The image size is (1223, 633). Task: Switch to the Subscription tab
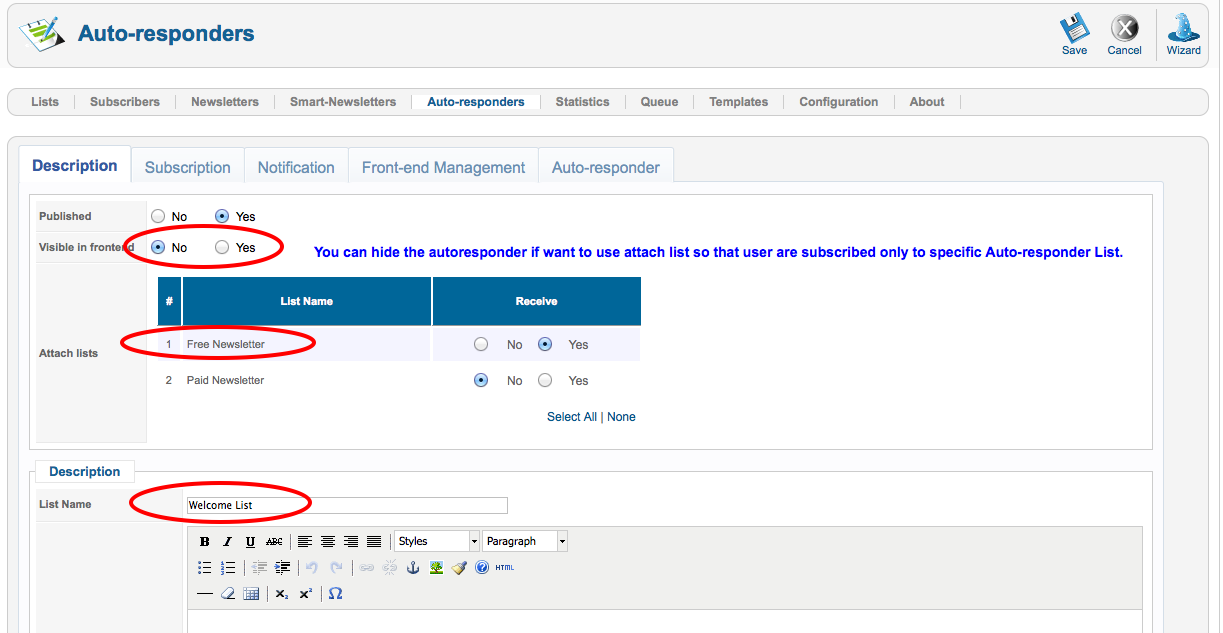click(x=188, y=167)
